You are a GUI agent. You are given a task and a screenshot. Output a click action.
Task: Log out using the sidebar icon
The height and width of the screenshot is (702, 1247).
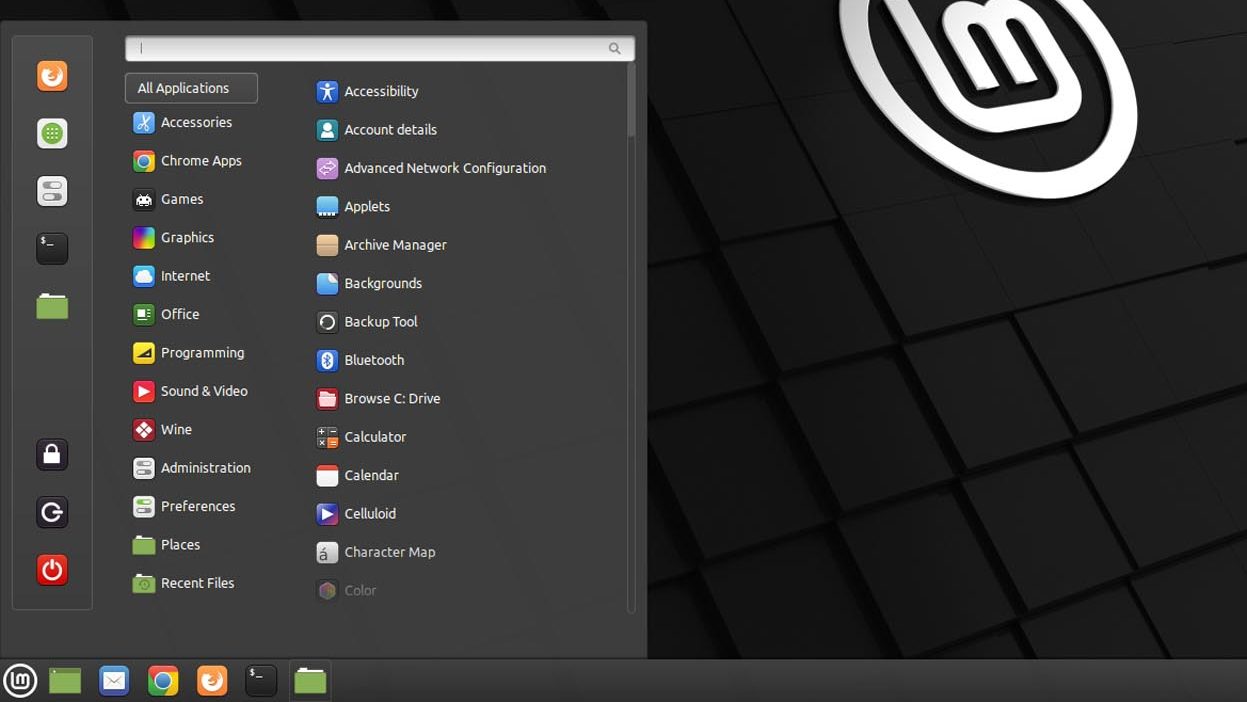click(51, 512)
